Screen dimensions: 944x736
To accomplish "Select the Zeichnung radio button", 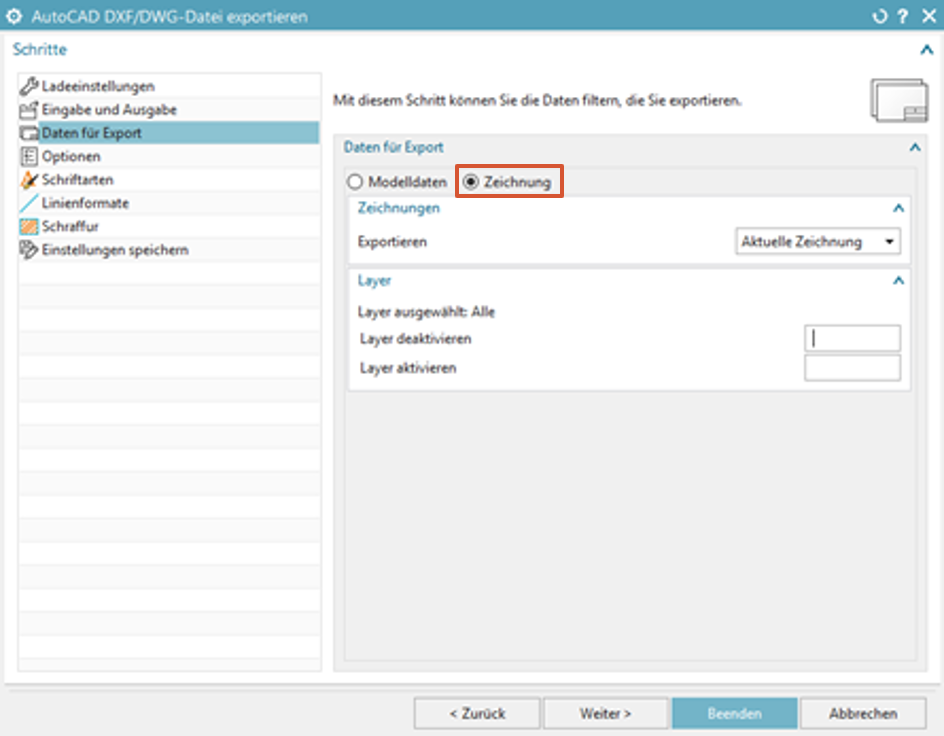I will (x=471, y=182).
